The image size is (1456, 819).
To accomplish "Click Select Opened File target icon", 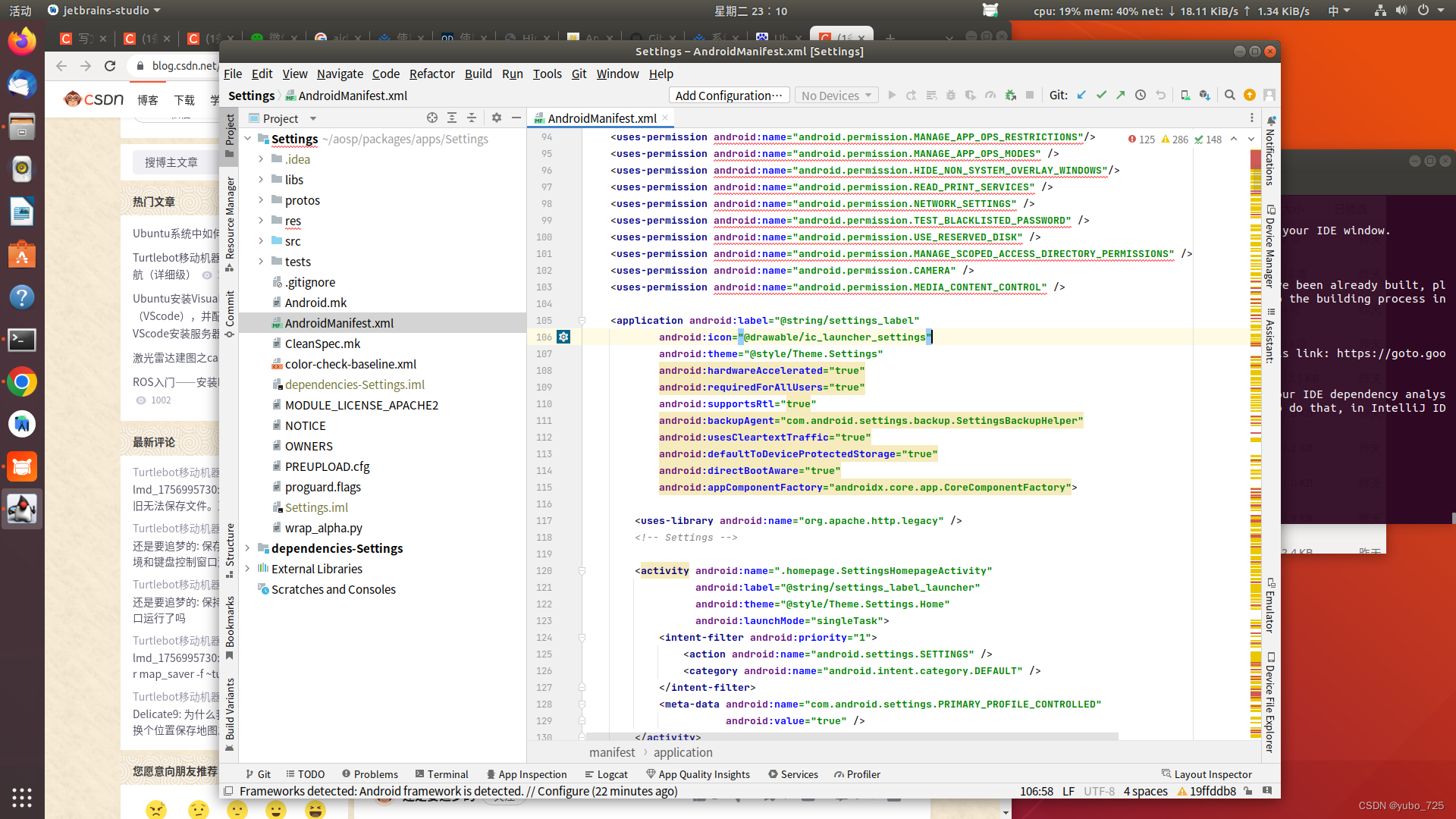I will point(432,118).
